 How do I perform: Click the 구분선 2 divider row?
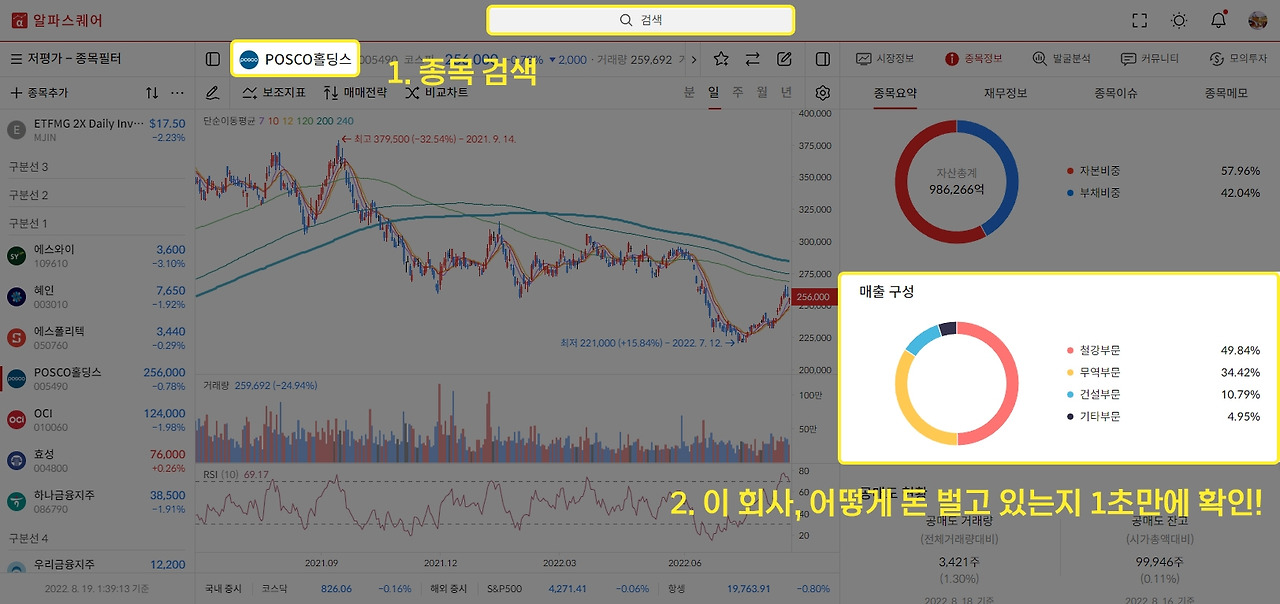[96, 195]
